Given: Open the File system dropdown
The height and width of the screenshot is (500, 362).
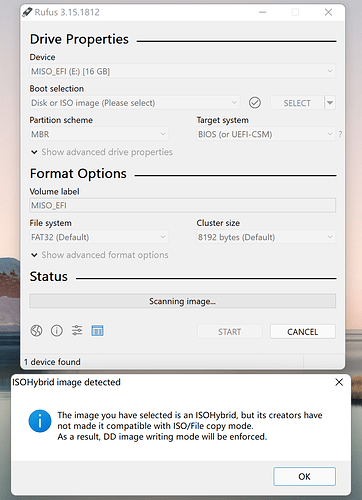Looking at the screenshot, I should click(x=99, y=237).
